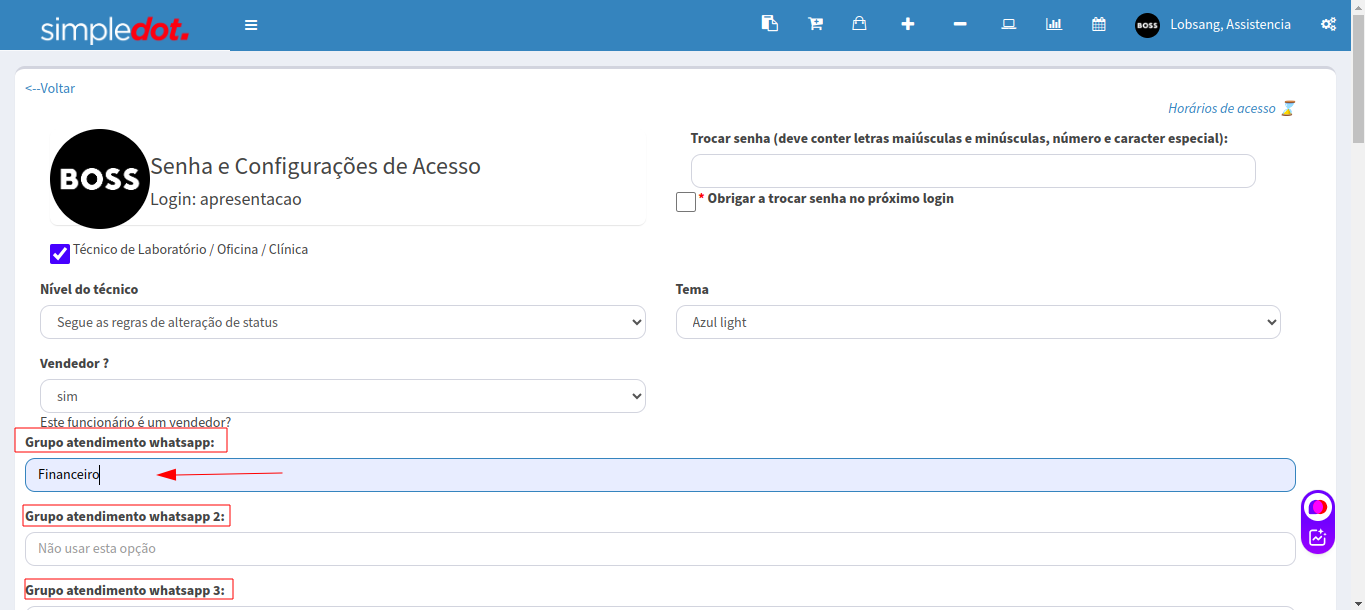Expand the Vendedor dropdown

tap(342, 396)
